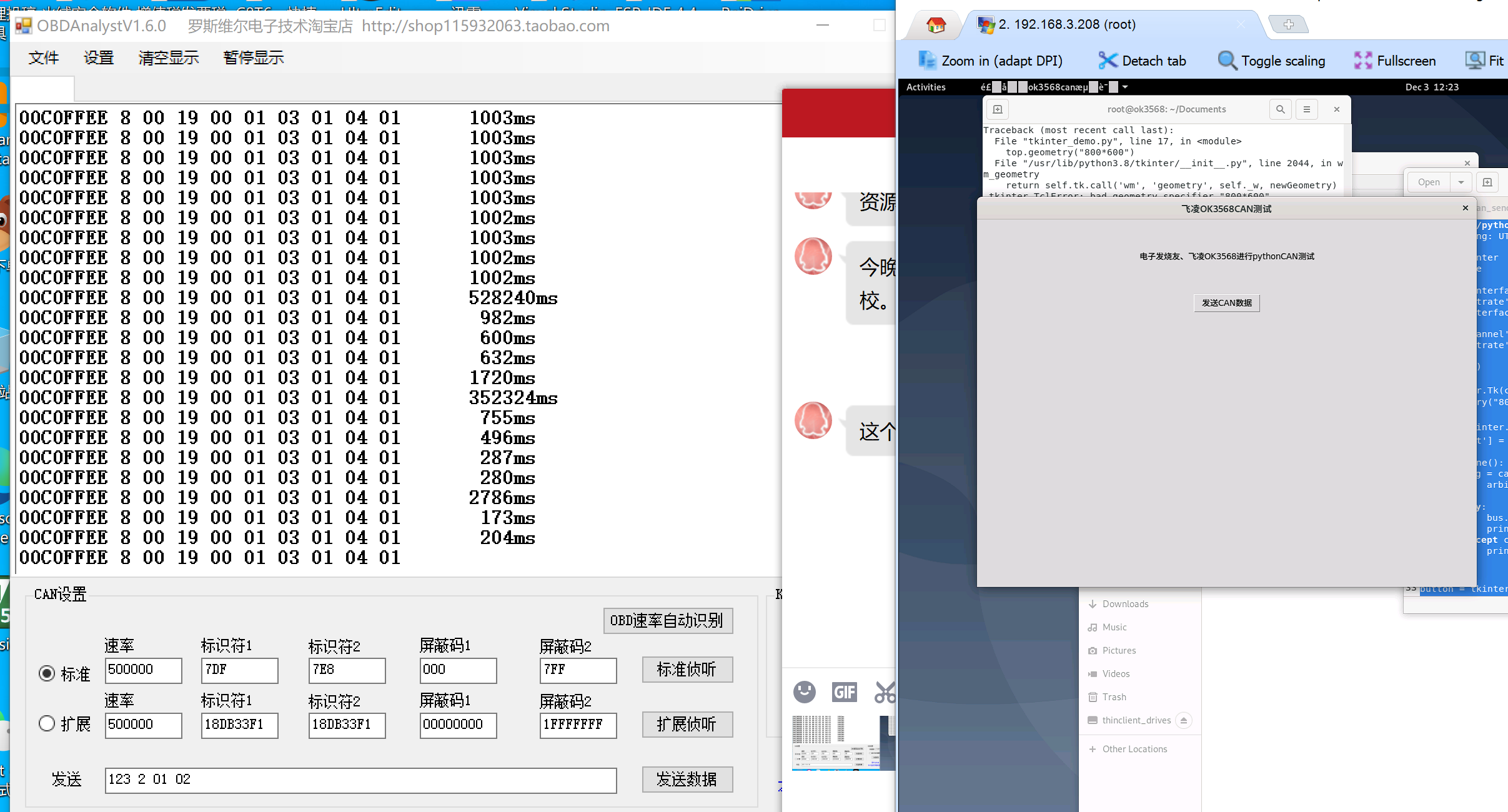Close the 飞凌OK3568CAN测试 window

(x=1465, y=208)
